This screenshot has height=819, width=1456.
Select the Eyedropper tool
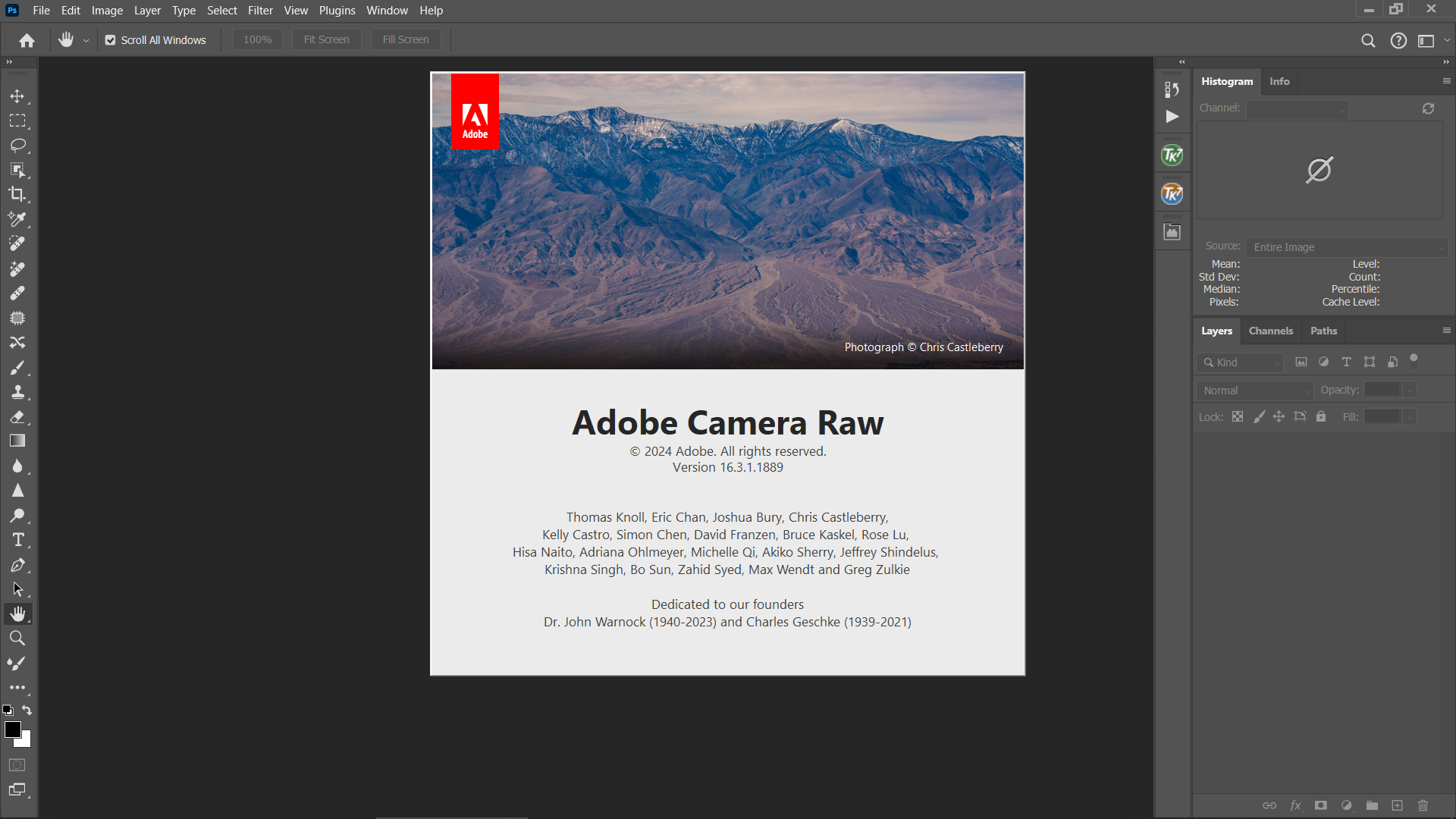(x=17, y=219)
